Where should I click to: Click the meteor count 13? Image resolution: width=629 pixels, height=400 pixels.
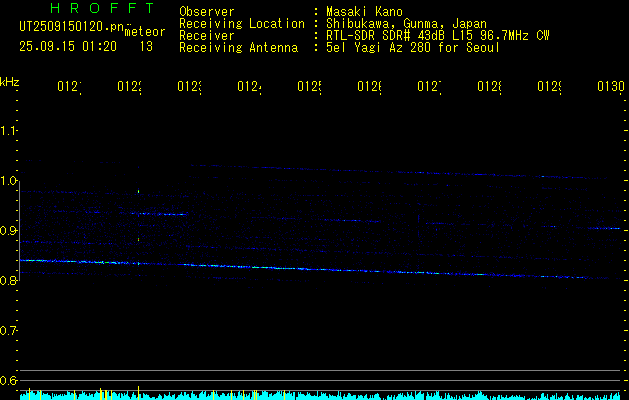point(146,47)
